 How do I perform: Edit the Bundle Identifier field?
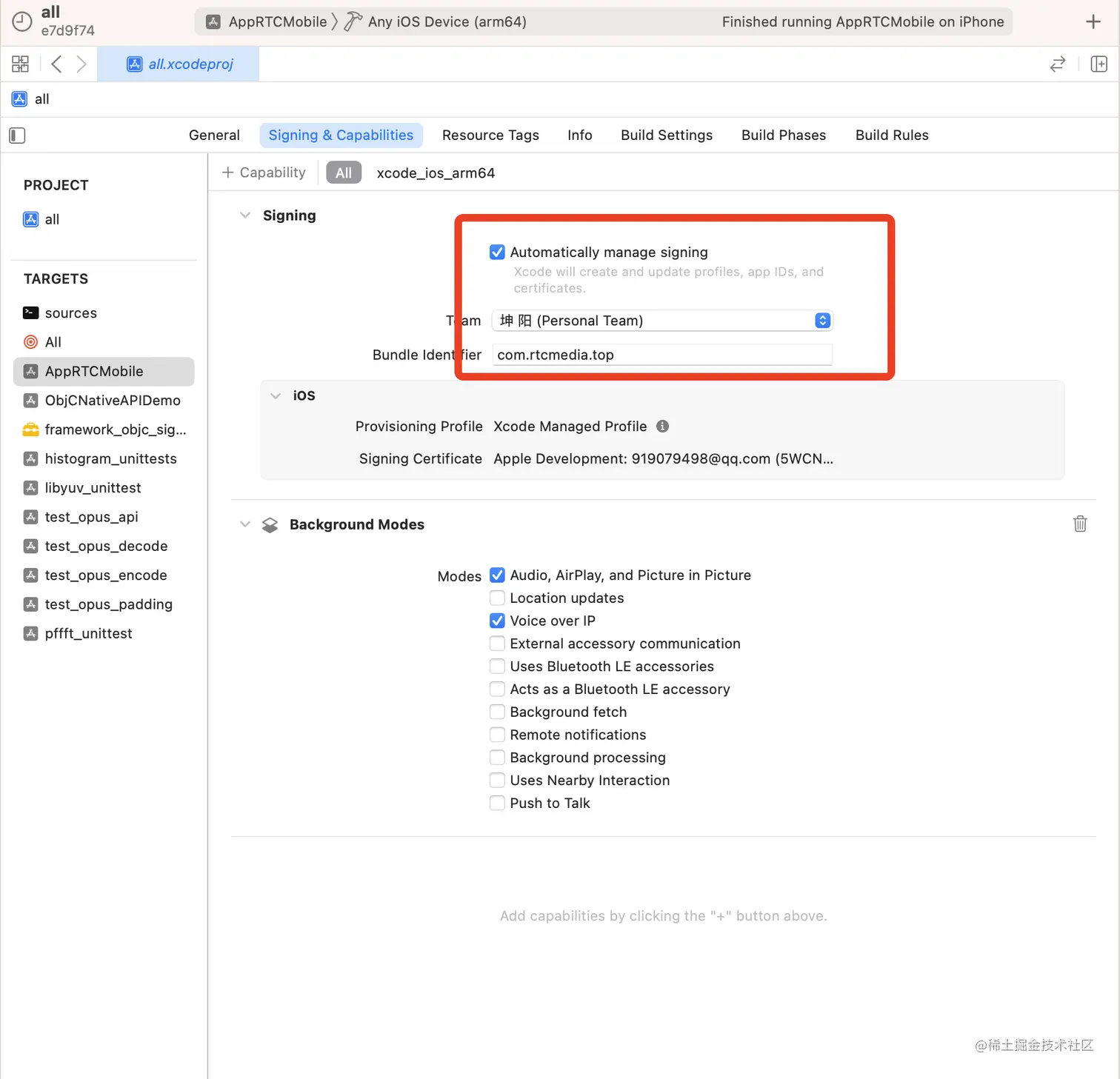click(662, 355)
